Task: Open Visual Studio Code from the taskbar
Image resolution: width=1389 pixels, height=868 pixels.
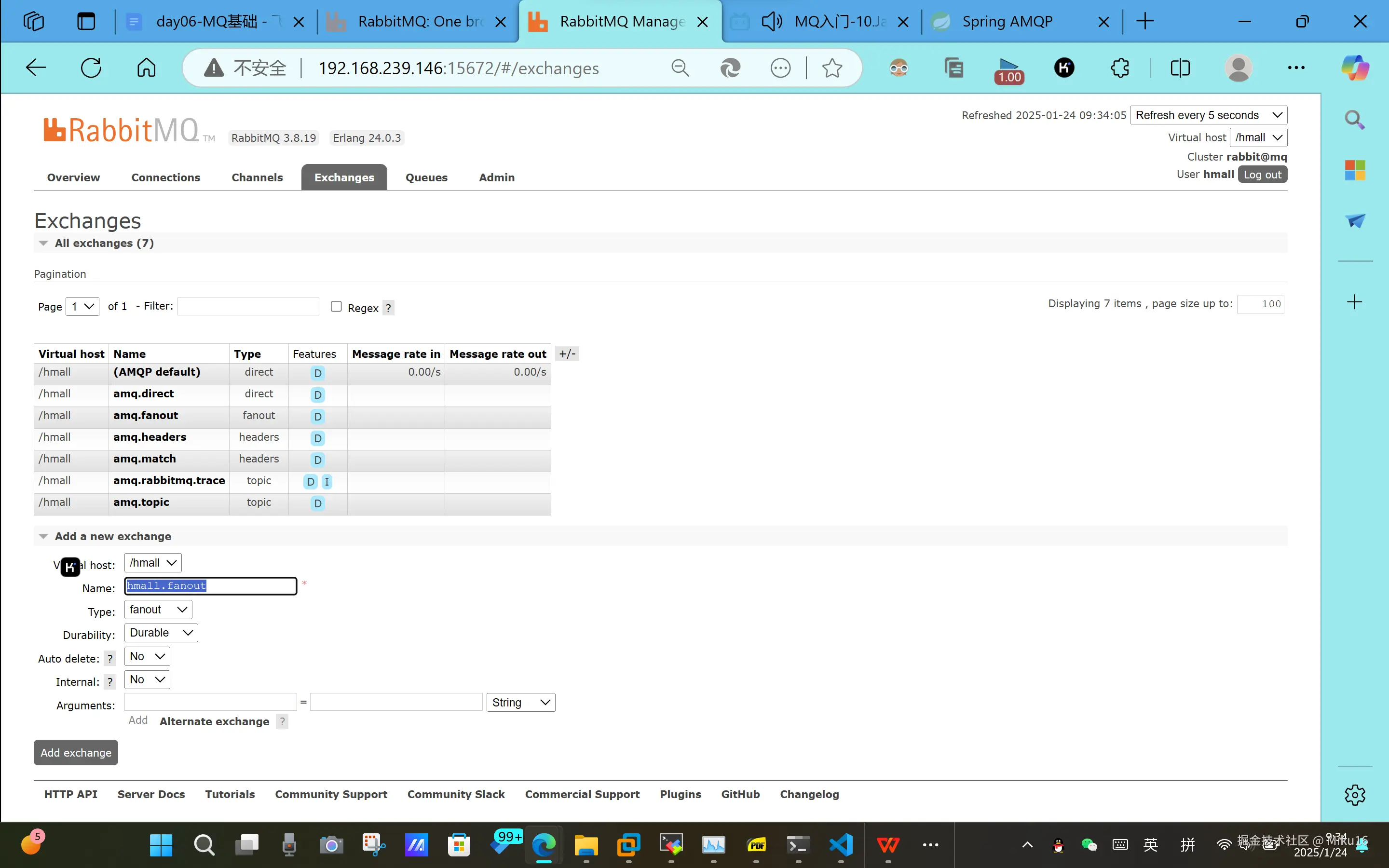Action: point(841,844)
